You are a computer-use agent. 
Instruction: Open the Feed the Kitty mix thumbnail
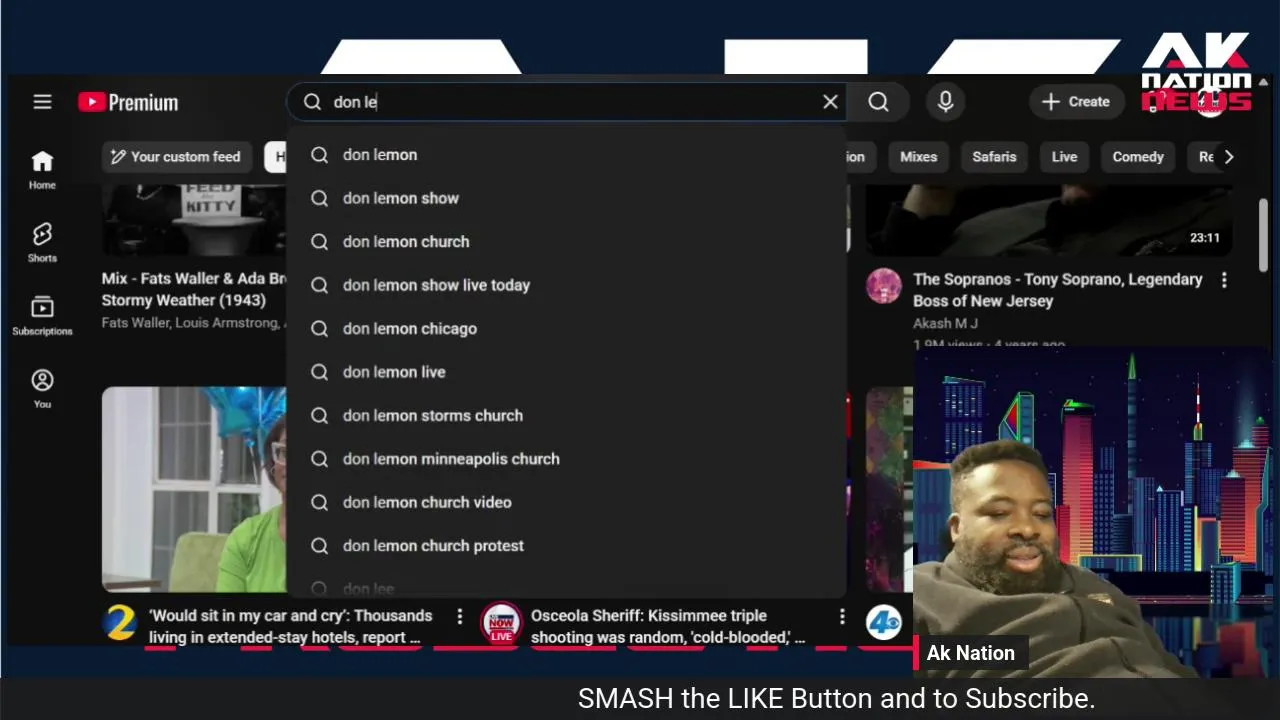(x=194, y=220)
